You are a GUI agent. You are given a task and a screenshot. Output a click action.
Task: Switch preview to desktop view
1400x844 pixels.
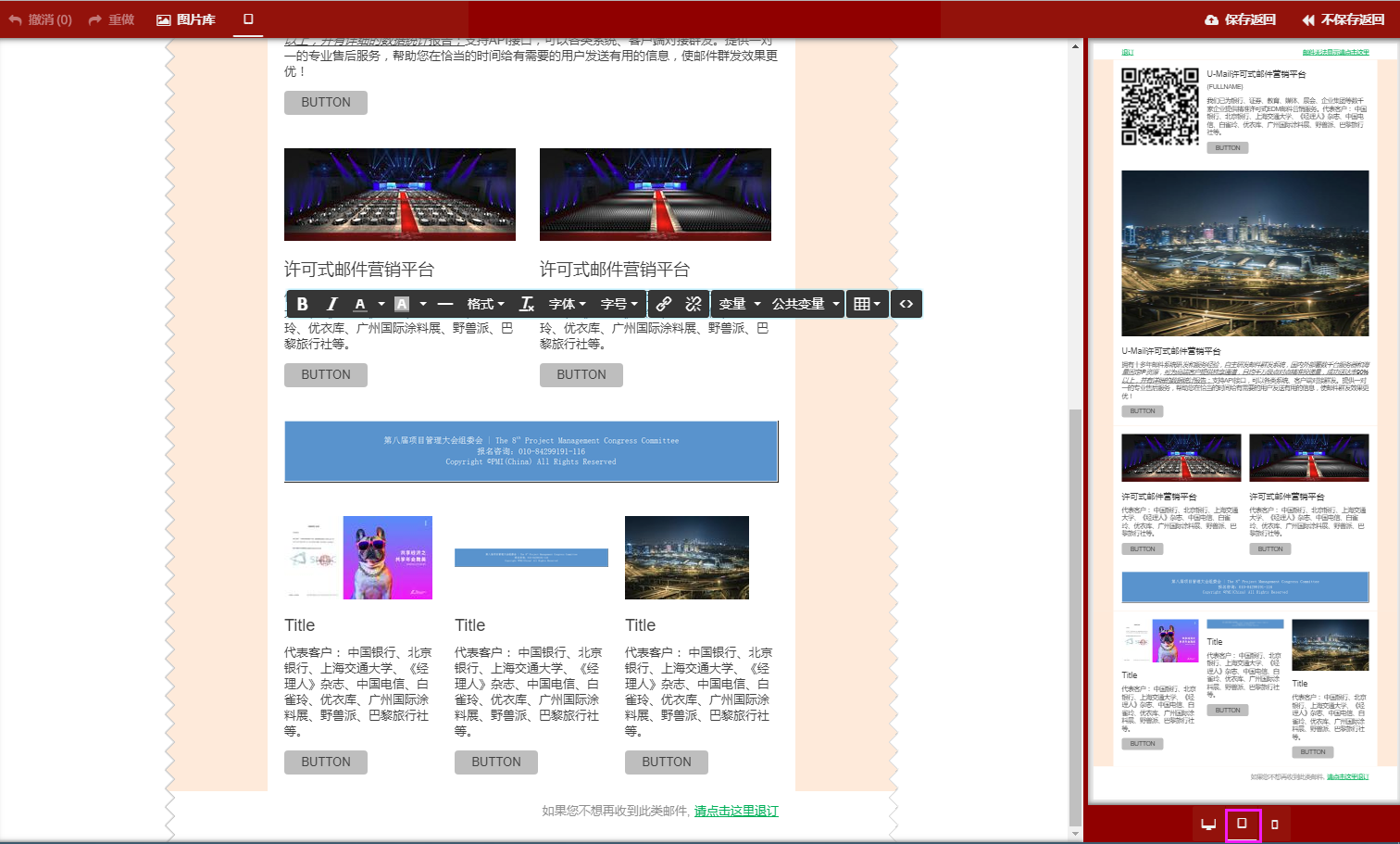pyautogui.click(x=1207, y=824)
